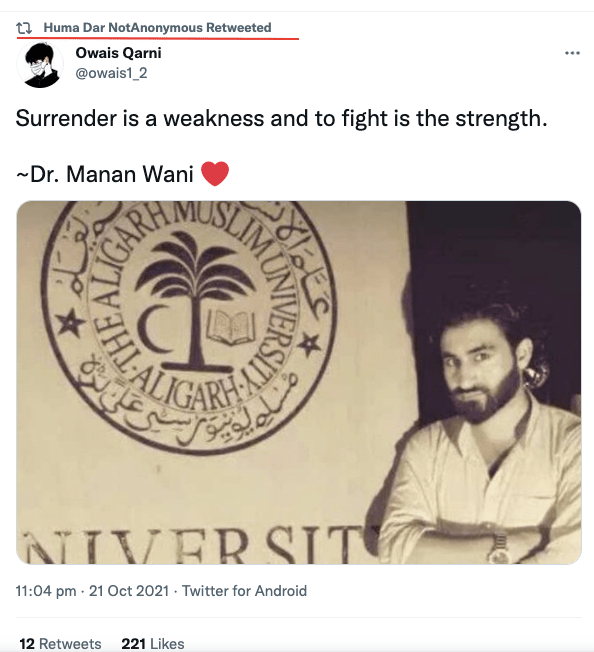View the 221 Likes list
Image resolution: width=594 pixels, height=652 pixels.
coord(153,643)
